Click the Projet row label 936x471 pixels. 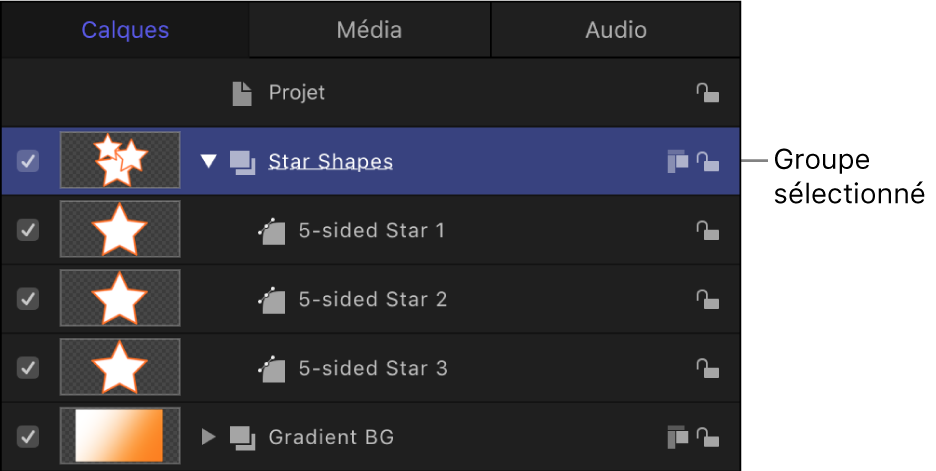click(x=296, y=93)
